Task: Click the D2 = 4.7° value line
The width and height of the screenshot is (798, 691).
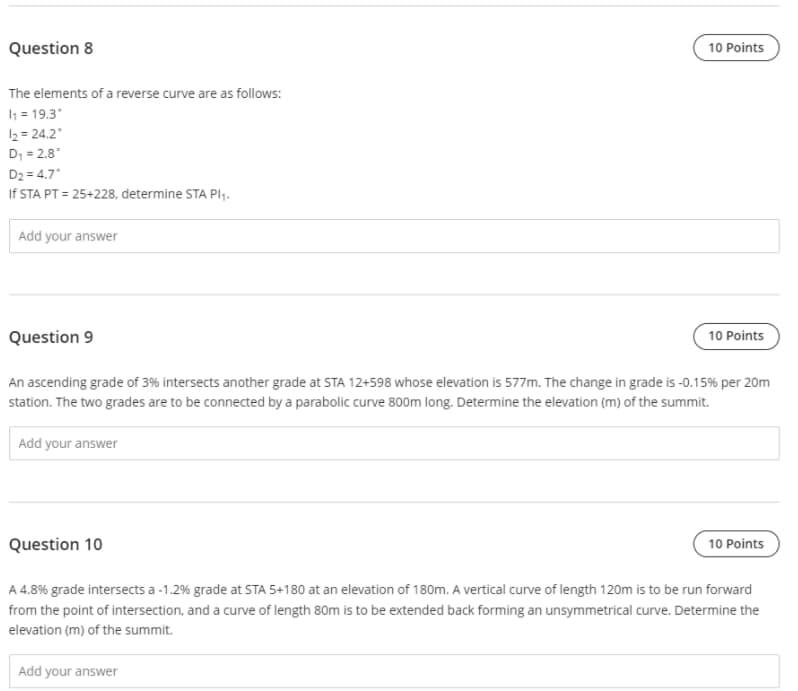Action: [x=34, y=174]
